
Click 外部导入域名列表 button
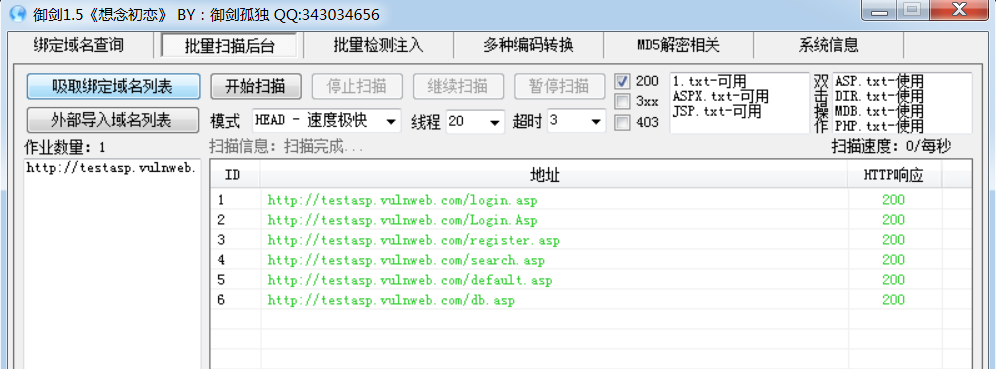pyautogui.click(x=113, y=119)
